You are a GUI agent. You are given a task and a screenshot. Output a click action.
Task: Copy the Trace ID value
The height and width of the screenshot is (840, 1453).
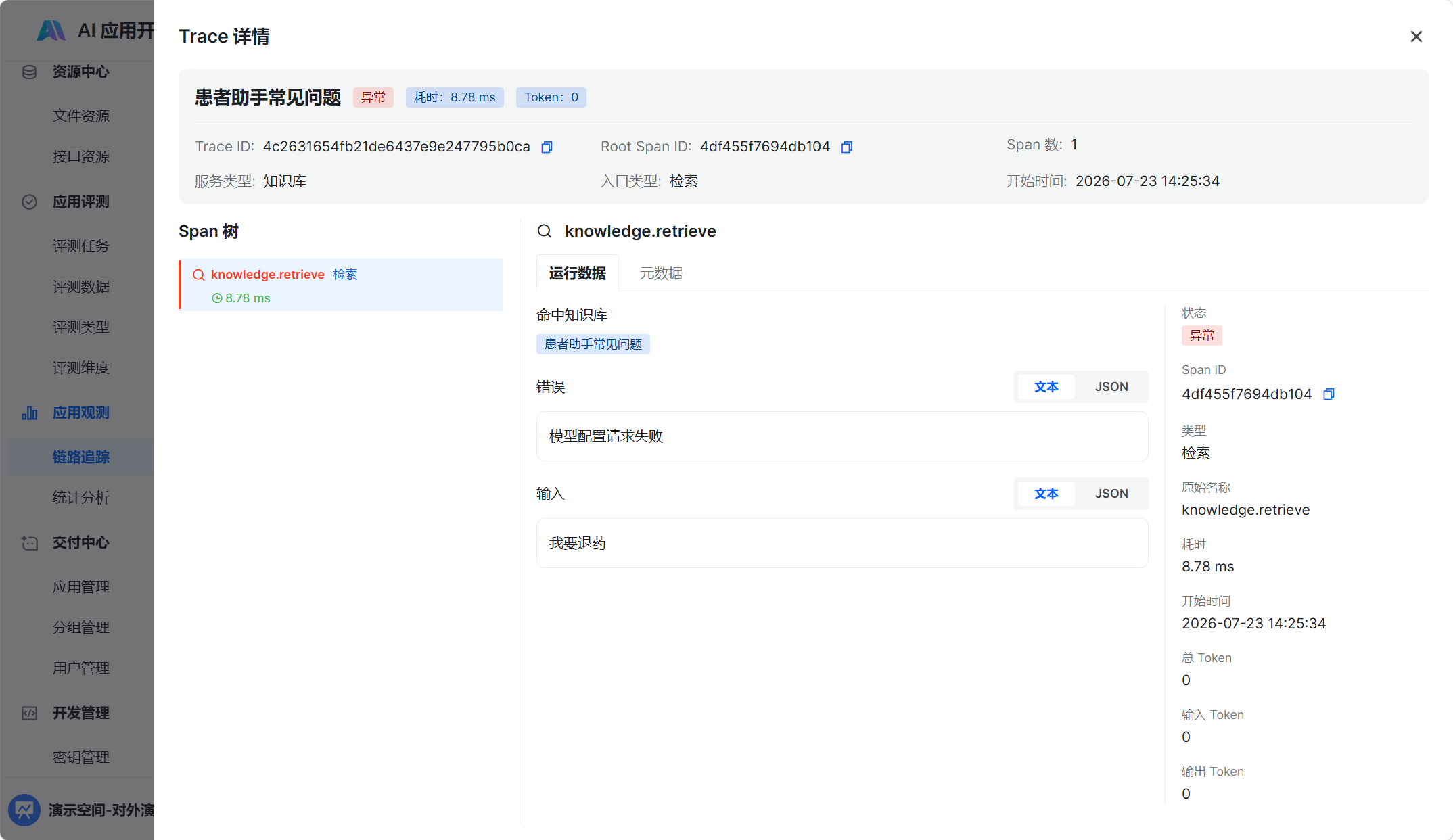(547, 147)
